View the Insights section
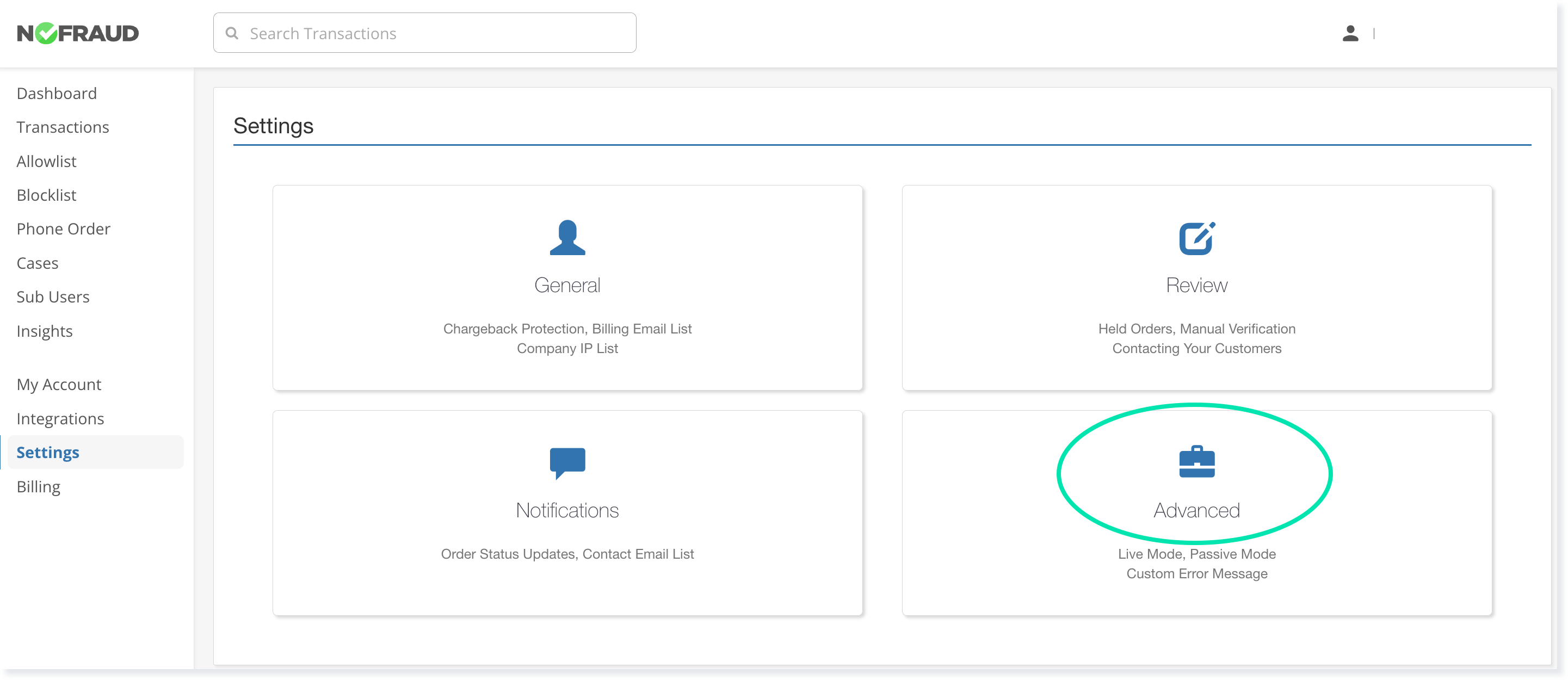1568x680 pixels. [45, 331]
